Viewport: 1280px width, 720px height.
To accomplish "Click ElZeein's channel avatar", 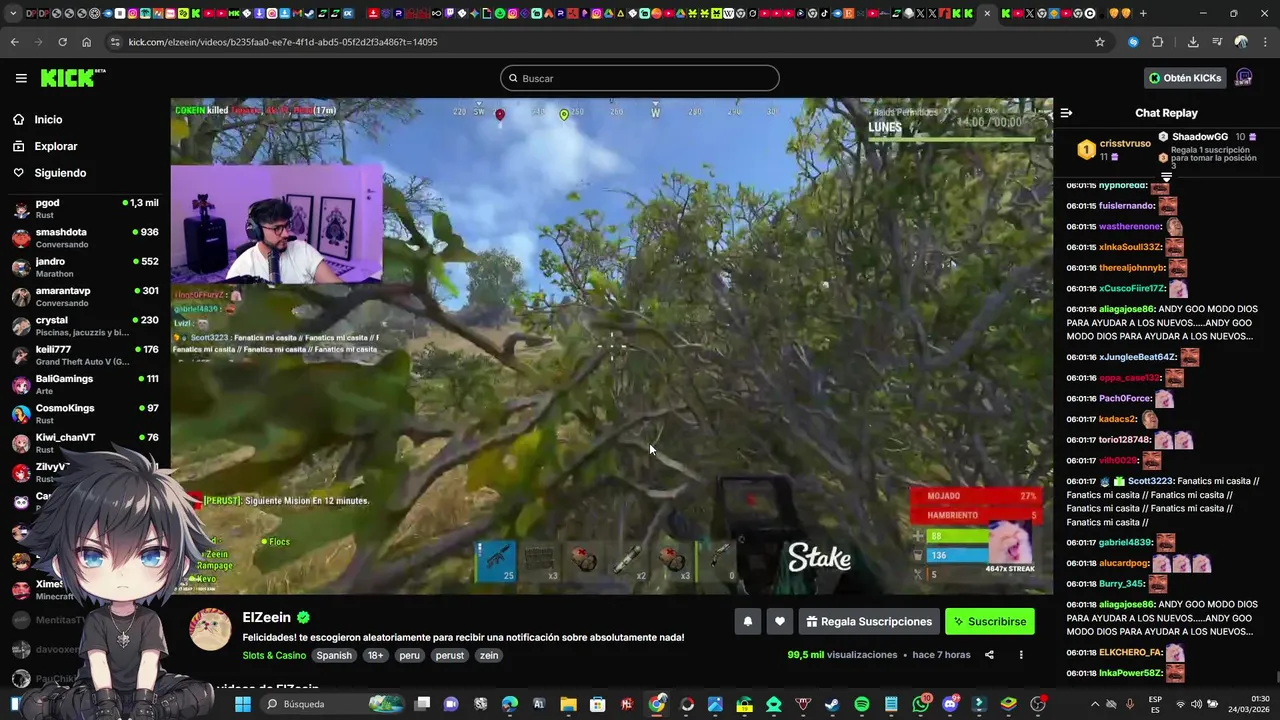I will click(210, 630).
